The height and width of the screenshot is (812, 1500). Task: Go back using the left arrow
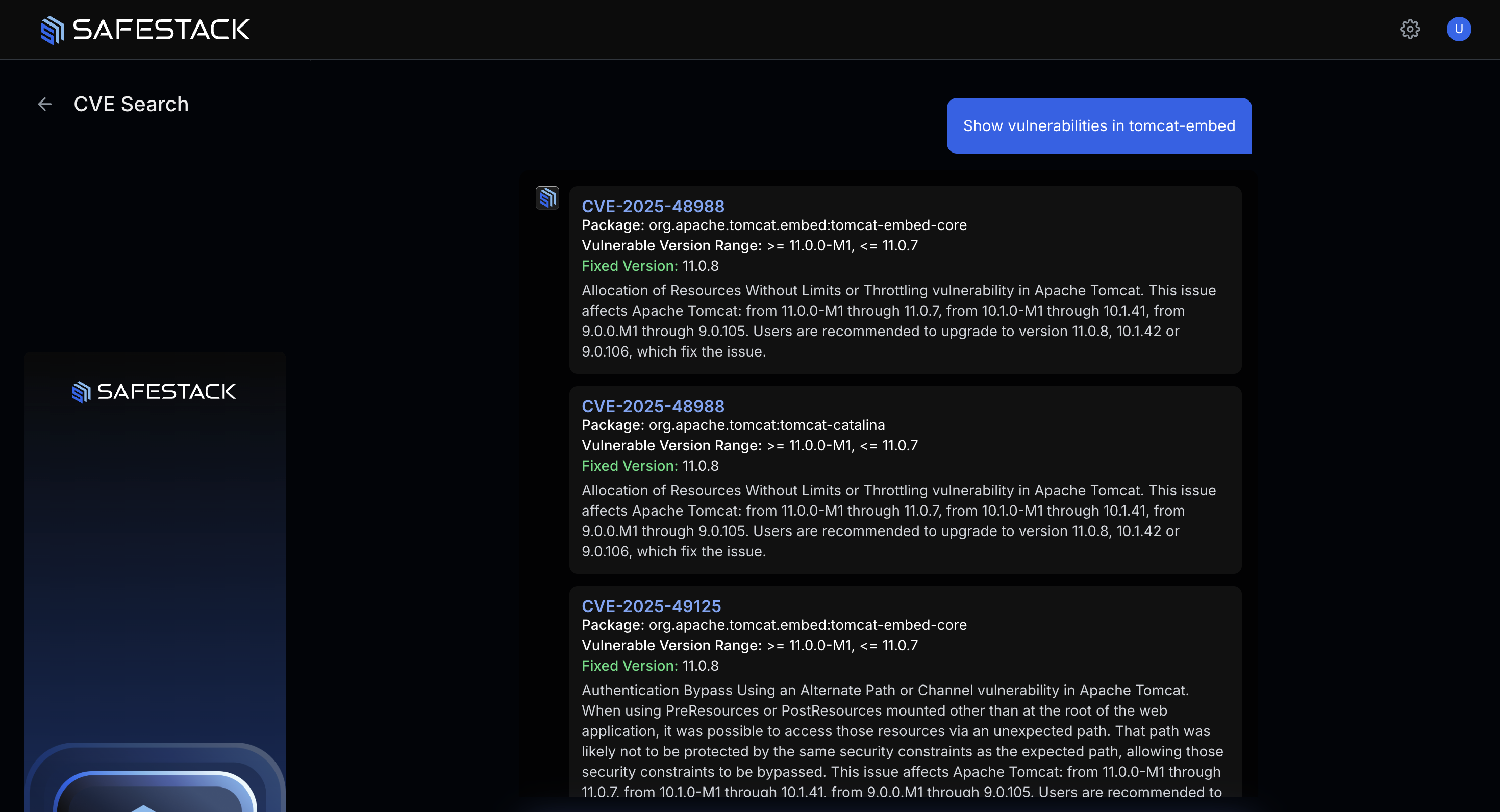(45, 104)
